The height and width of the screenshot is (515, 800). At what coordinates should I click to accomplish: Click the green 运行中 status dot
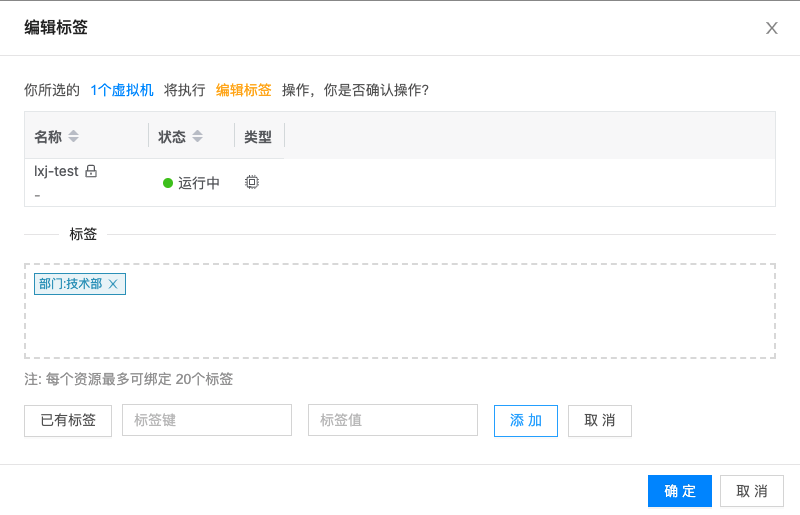coord(168,183)
